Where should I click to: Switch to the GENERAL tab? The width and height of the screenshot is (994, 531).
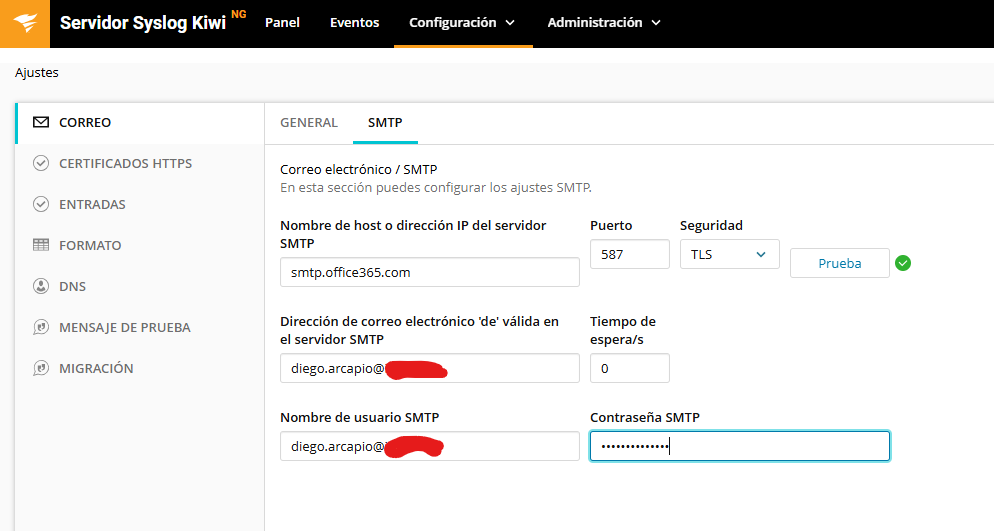tap(309, 122)
